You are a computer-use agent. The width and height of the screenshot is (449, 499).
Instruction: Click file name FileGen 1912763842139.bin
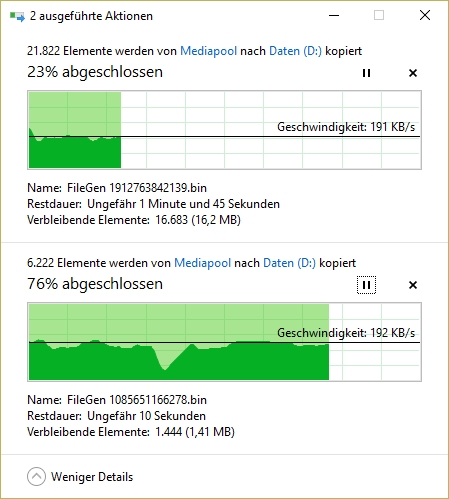click(x=137, y=188)
